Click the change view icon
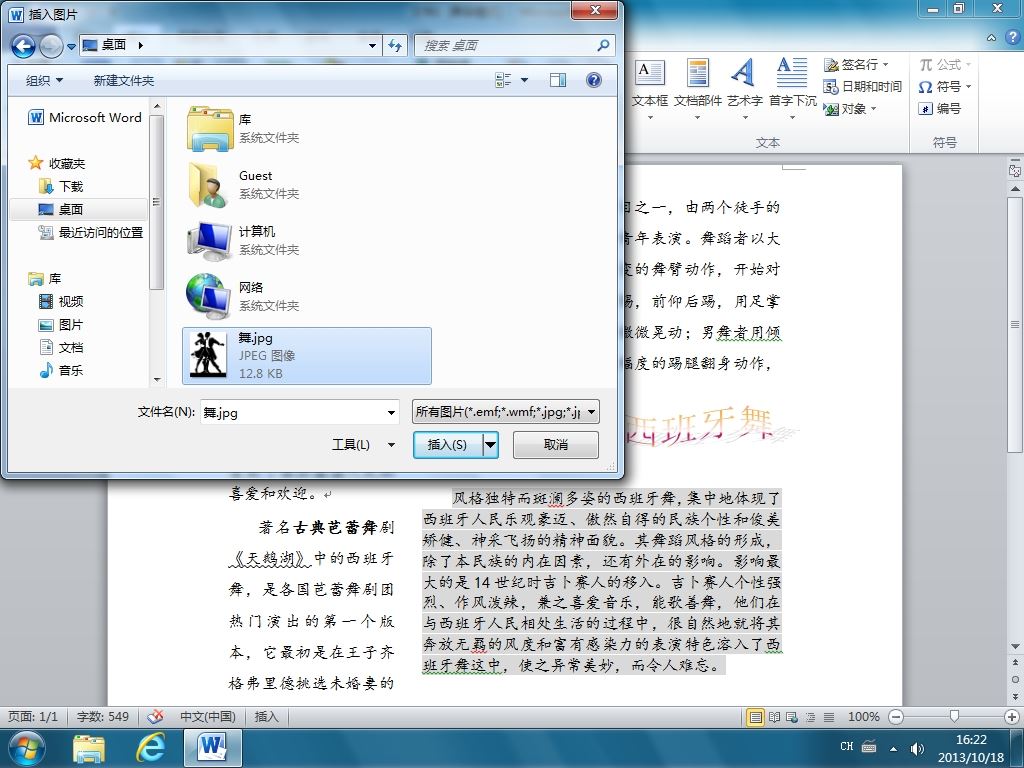The image size is (1024, 768). point(504,80)
